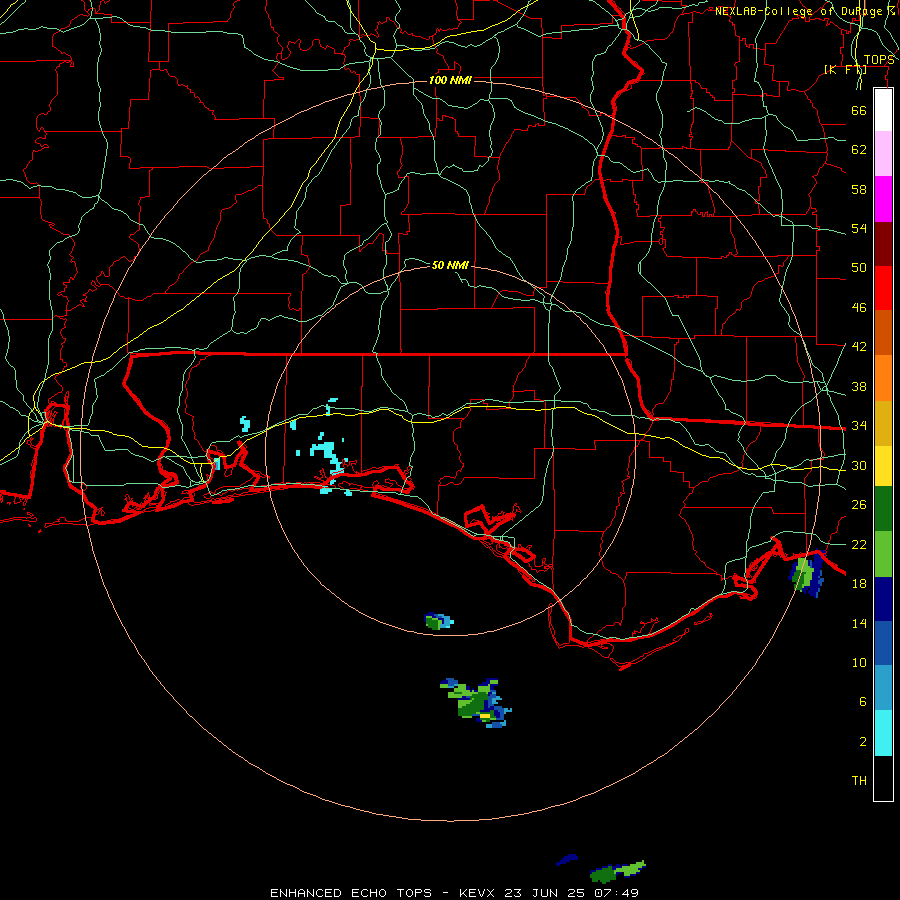Click the black TH legend swatch
Image resolution: width=900 pixels, height=900 pixels.
point(883,778)
